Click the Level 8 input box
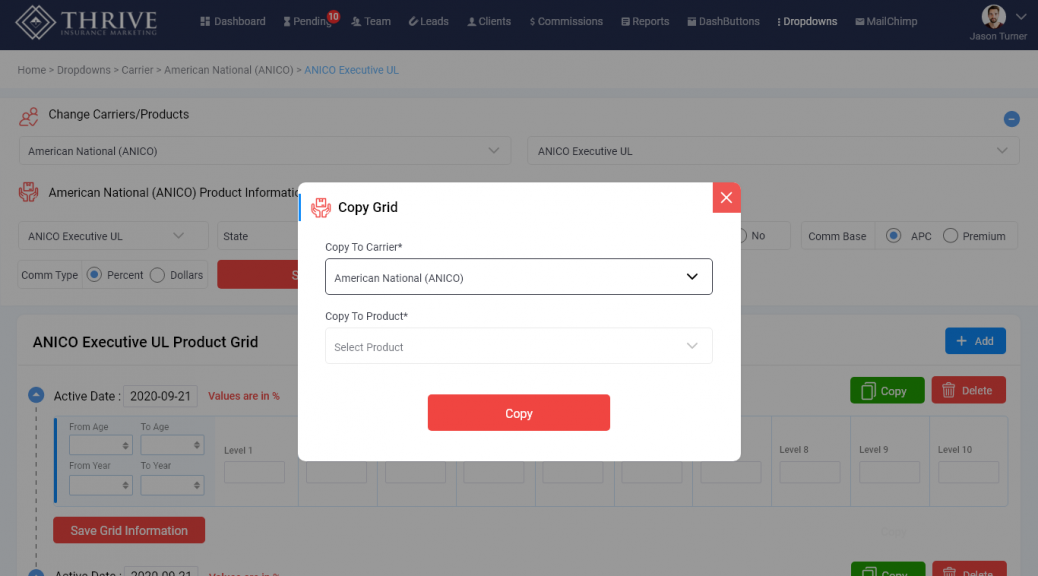1038x576 pixels. (x=810, y=472)
